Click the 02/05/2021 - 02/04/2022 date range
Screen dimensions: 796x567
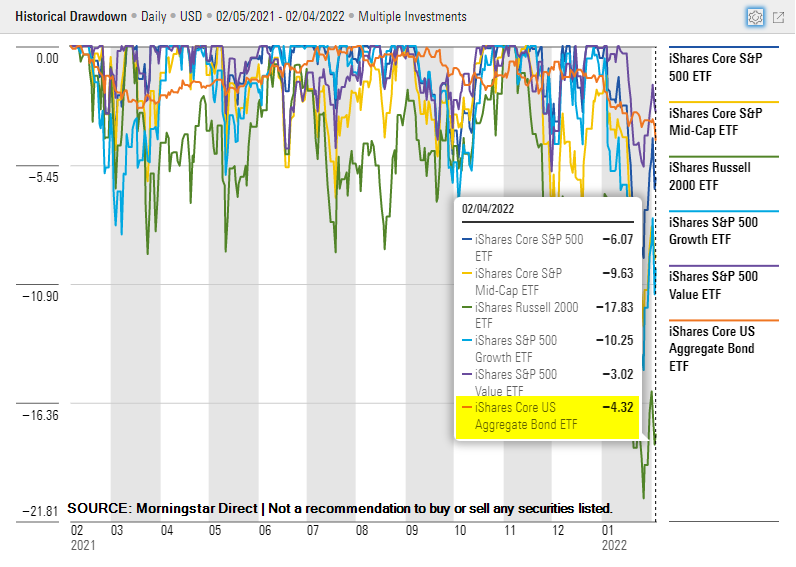click(x=280, y=16)
